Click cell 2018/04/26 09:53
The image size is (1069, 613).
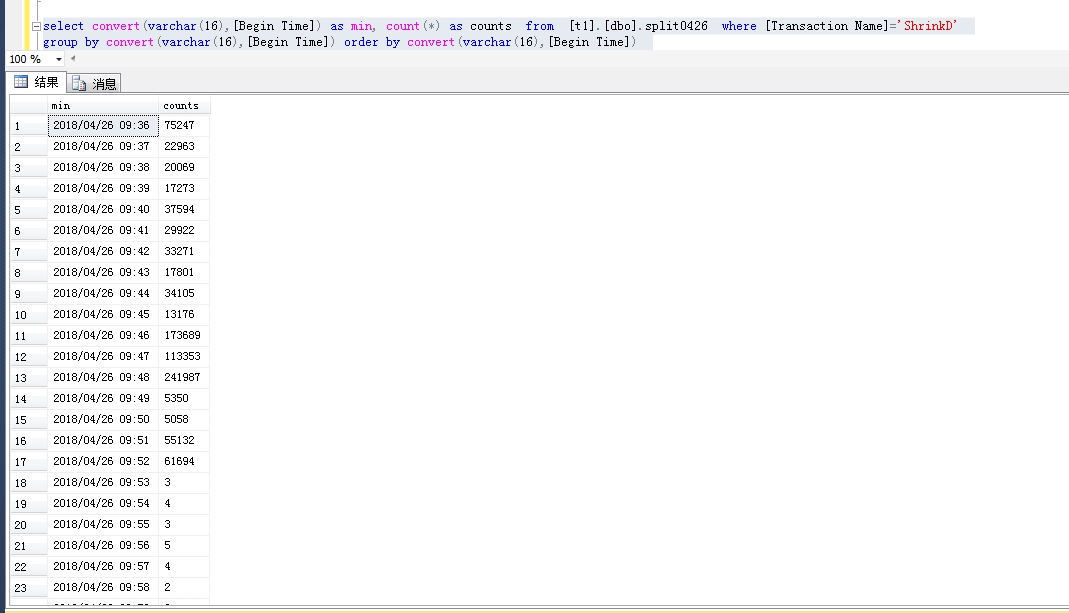103,483
